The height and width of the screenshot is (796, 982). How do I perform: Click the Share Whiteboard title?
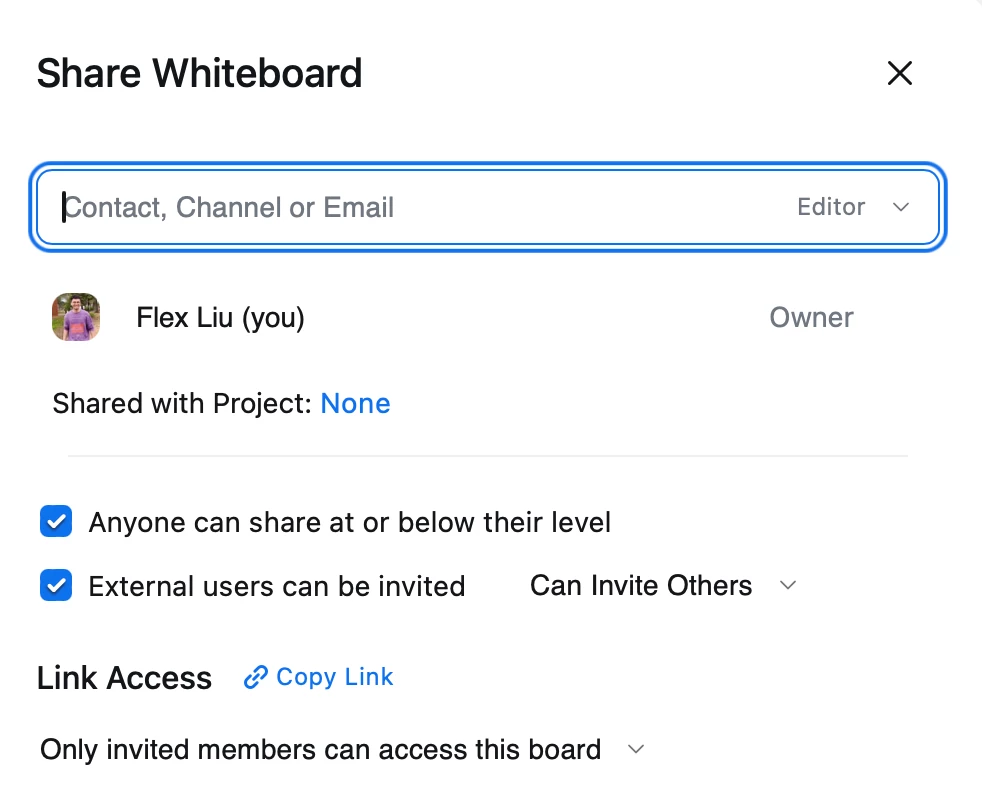199,73
